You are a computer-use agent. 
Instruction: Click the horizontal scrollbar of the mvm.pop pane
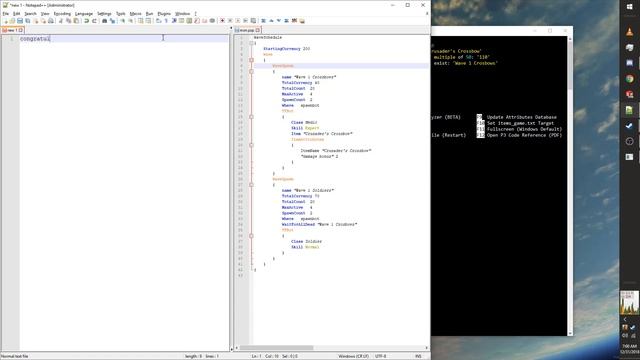point(276,348)
